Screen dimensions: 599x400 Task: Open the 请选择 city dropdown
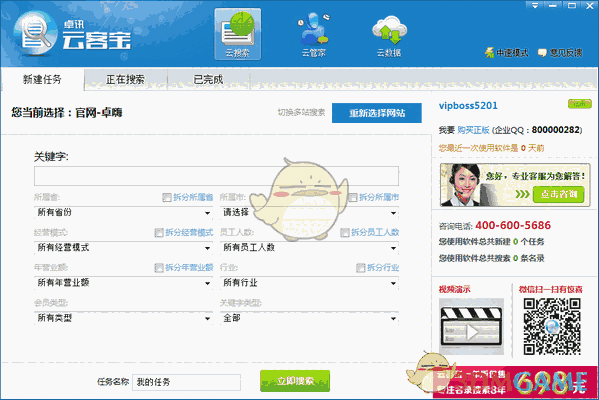[x=309, y=212]
